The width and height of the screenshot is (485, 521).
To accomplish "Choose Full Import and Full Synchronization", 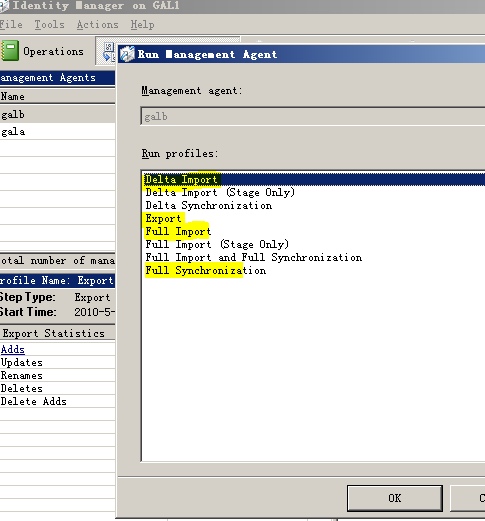I will pyautogui.click(x=254, y=257).
